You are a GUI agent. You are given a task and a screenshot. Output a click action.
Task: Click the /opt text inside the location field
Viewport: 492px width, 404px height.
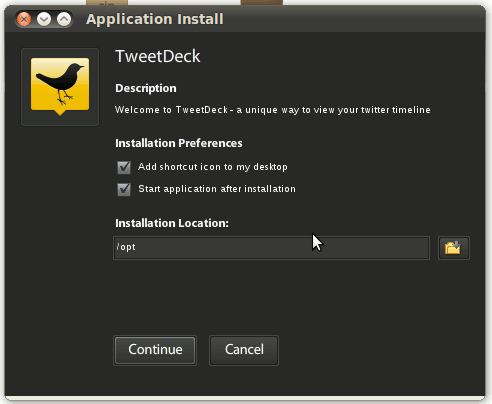(x=126, y=247)
